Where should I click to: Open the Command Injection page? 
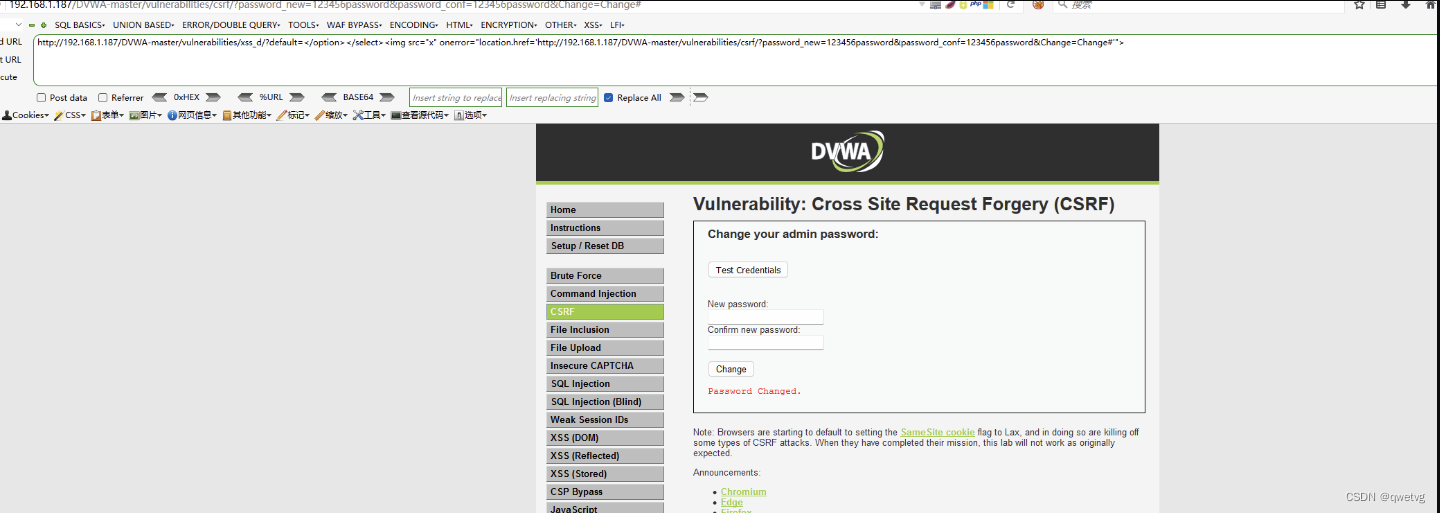[605, 294]
